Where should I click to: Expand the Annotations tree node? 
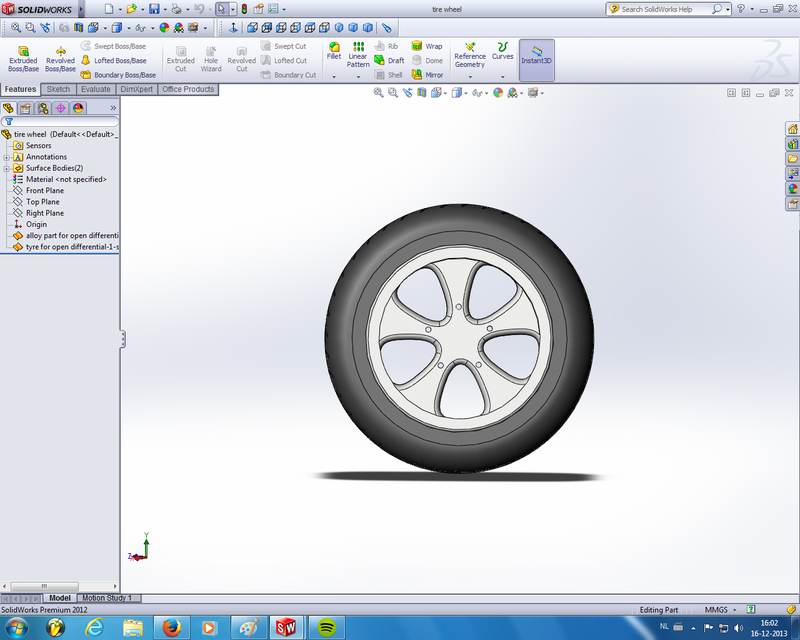(x=8, y=156)
